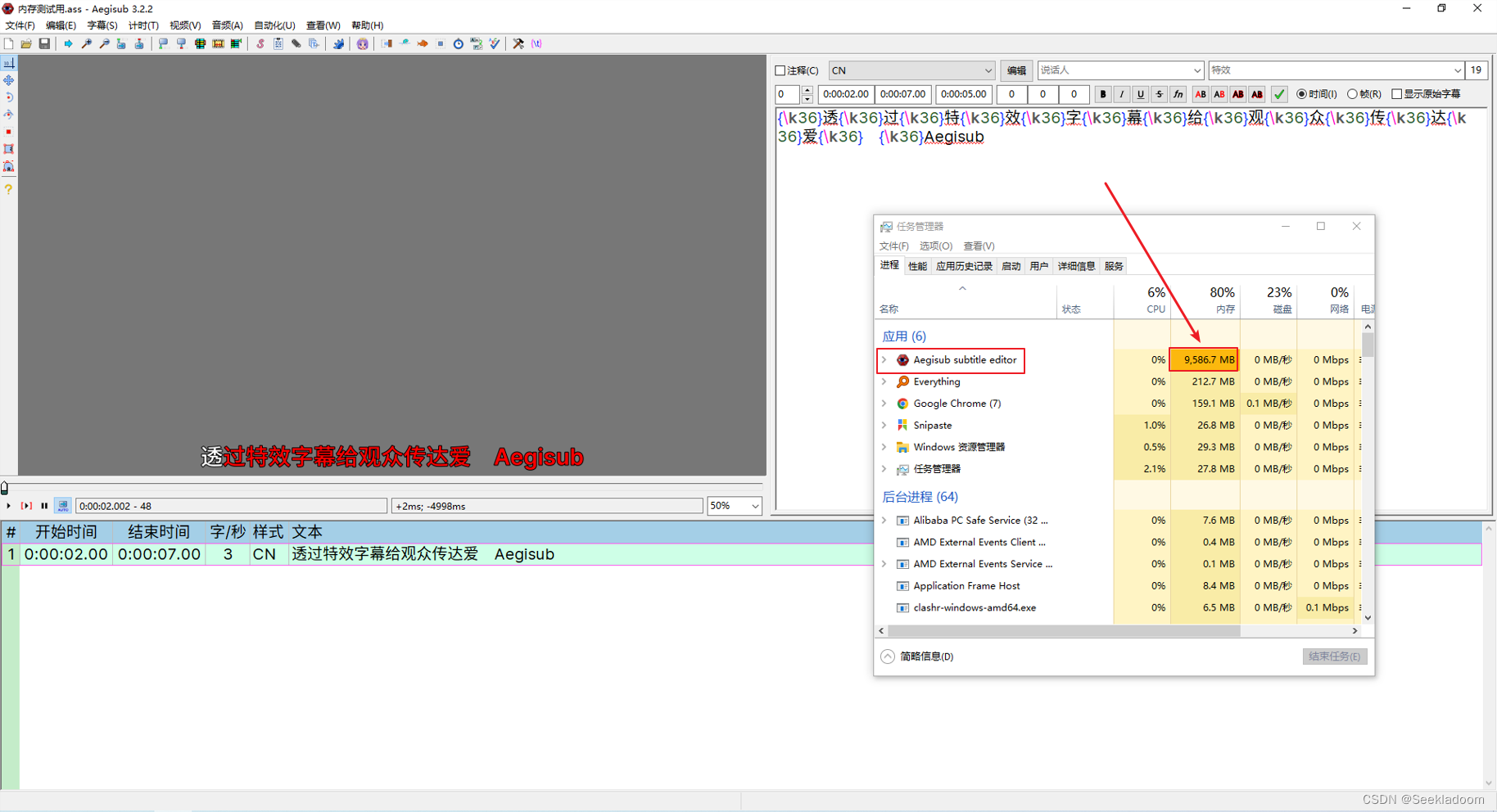Switch to Task Manager 性能 tab
Viewport: 1497px width, 812px height.
click(x=917, y=266)
